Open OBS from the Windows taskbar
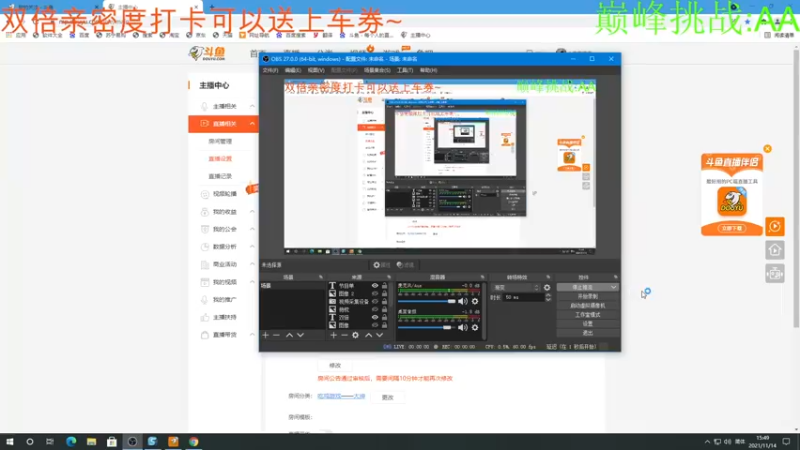 click(x=132, y=441)
